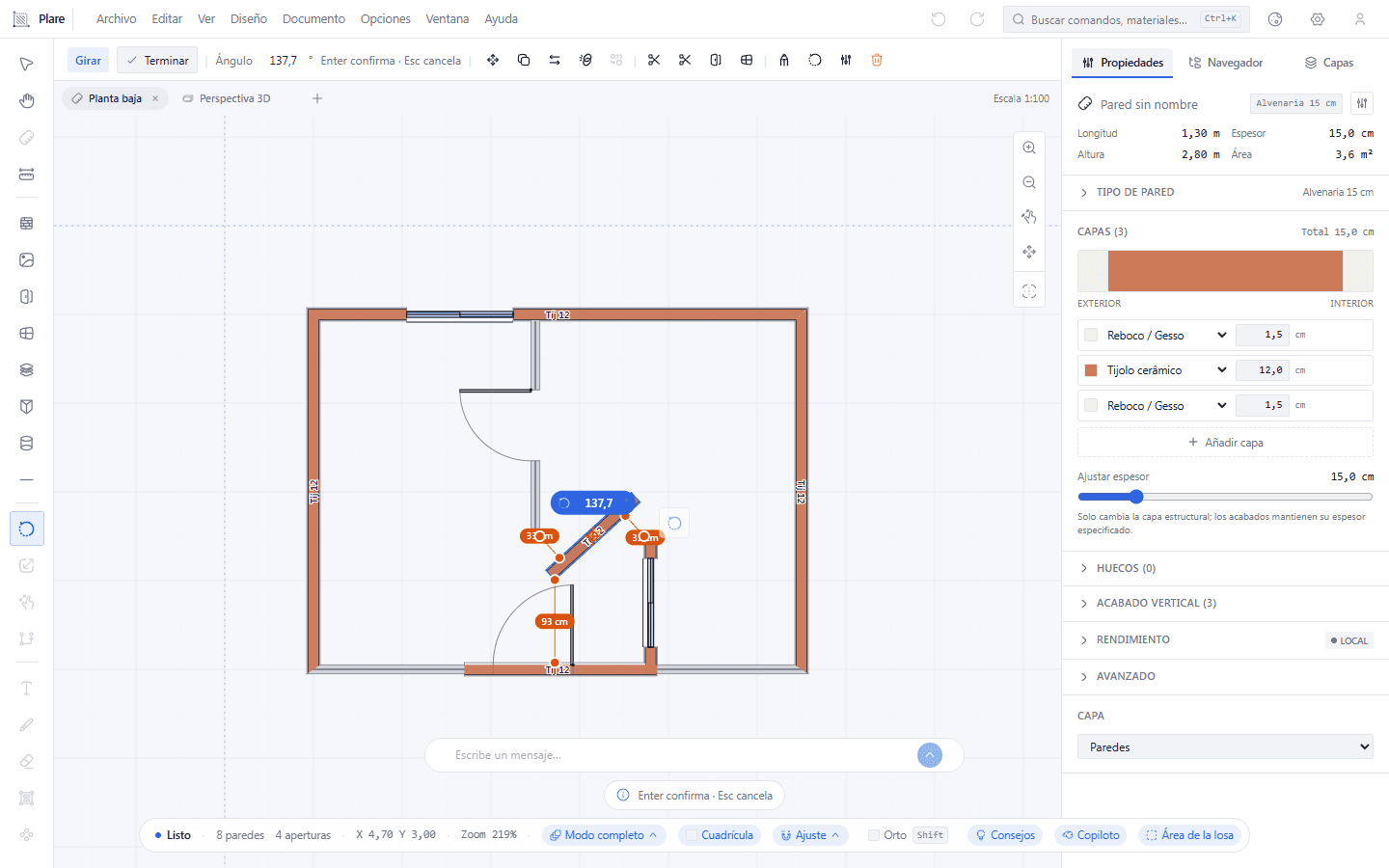Switch to the Navegador tab

1226,63
